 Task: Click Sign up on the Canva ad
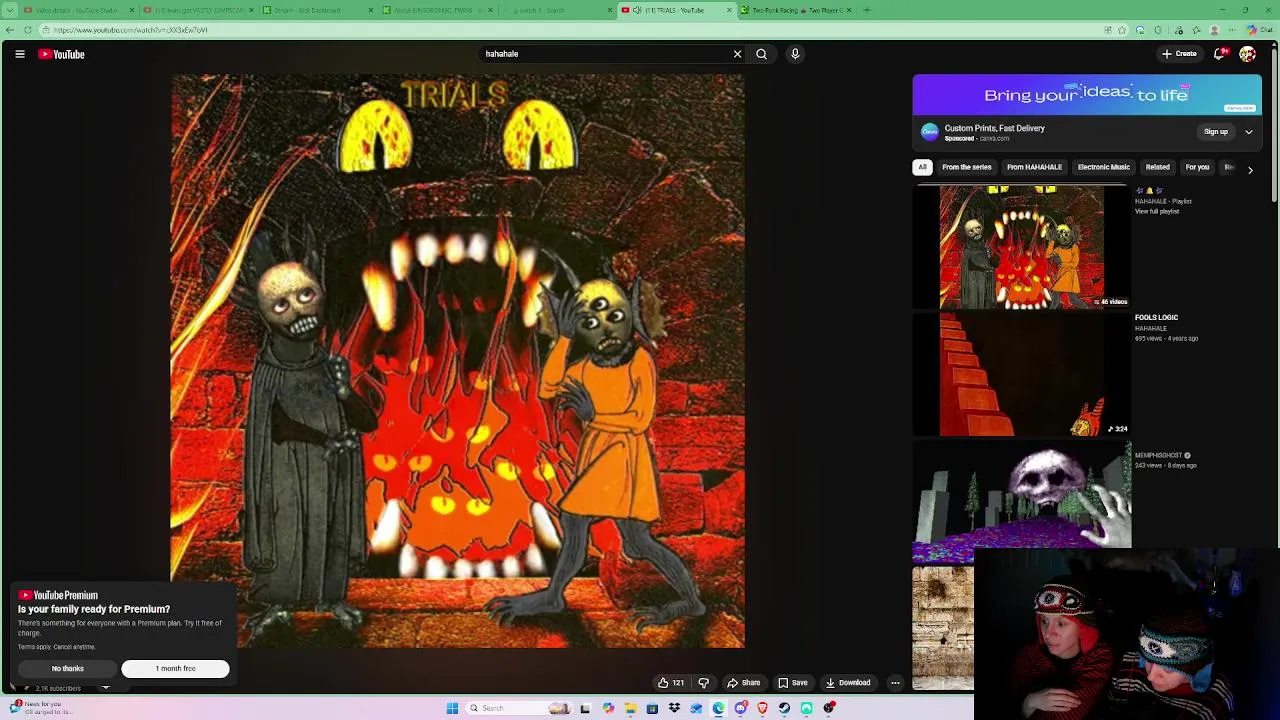1216,132
